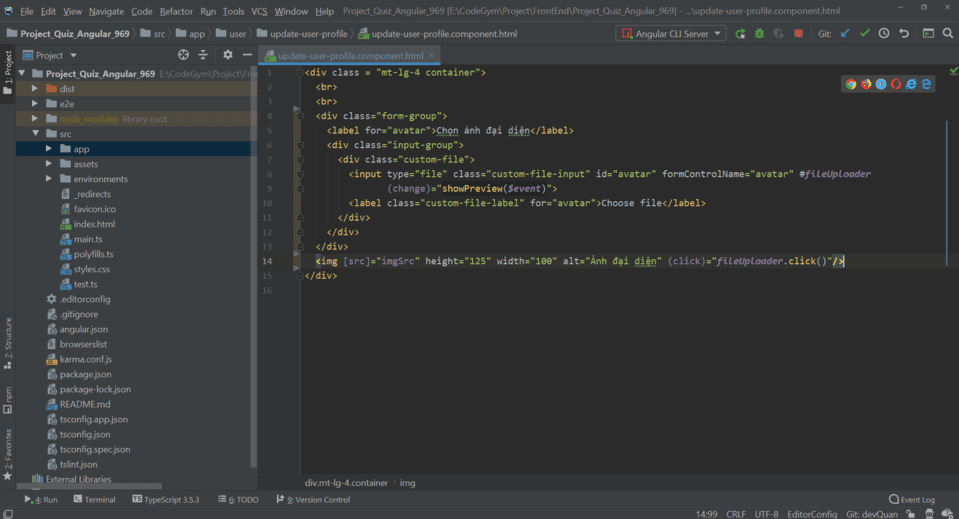Expand the dist folder node
Image resolution: width=959 pixels, height=519 pixels.
point(36,89)
